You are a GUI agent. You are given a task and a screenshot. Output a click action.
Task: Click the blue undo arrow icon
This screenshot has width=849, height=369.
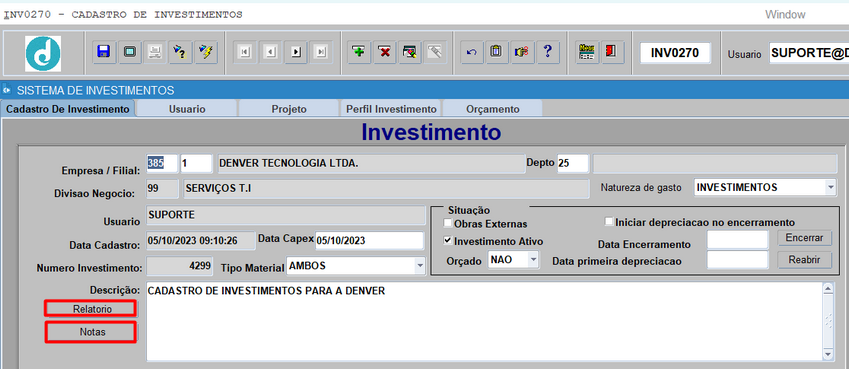472,52
